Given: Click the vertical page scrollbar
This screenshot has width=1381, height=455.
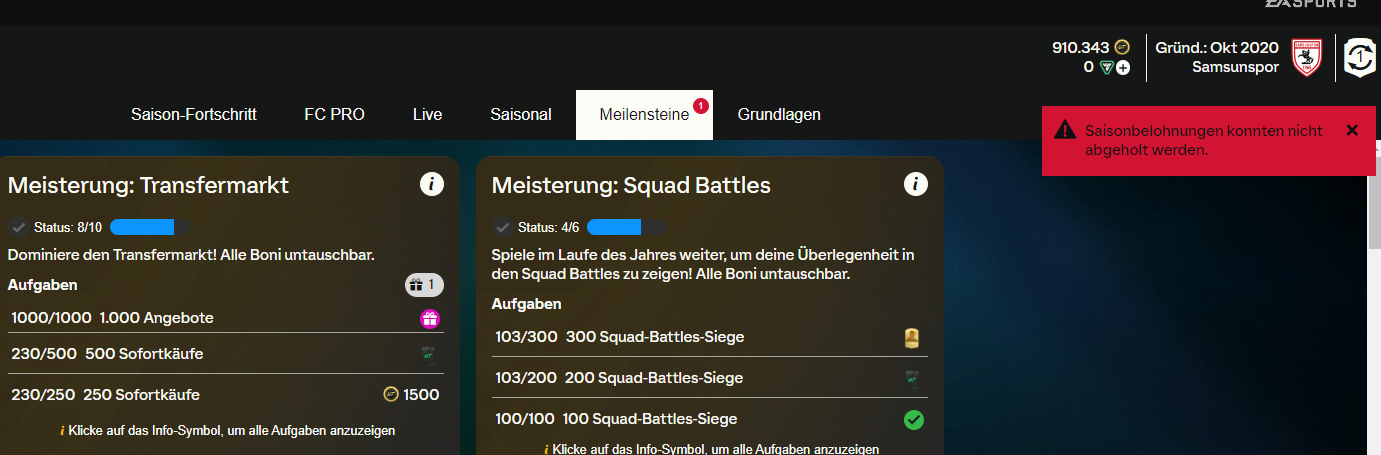Looking at the screenshot, I should (x=1374, y=300).
